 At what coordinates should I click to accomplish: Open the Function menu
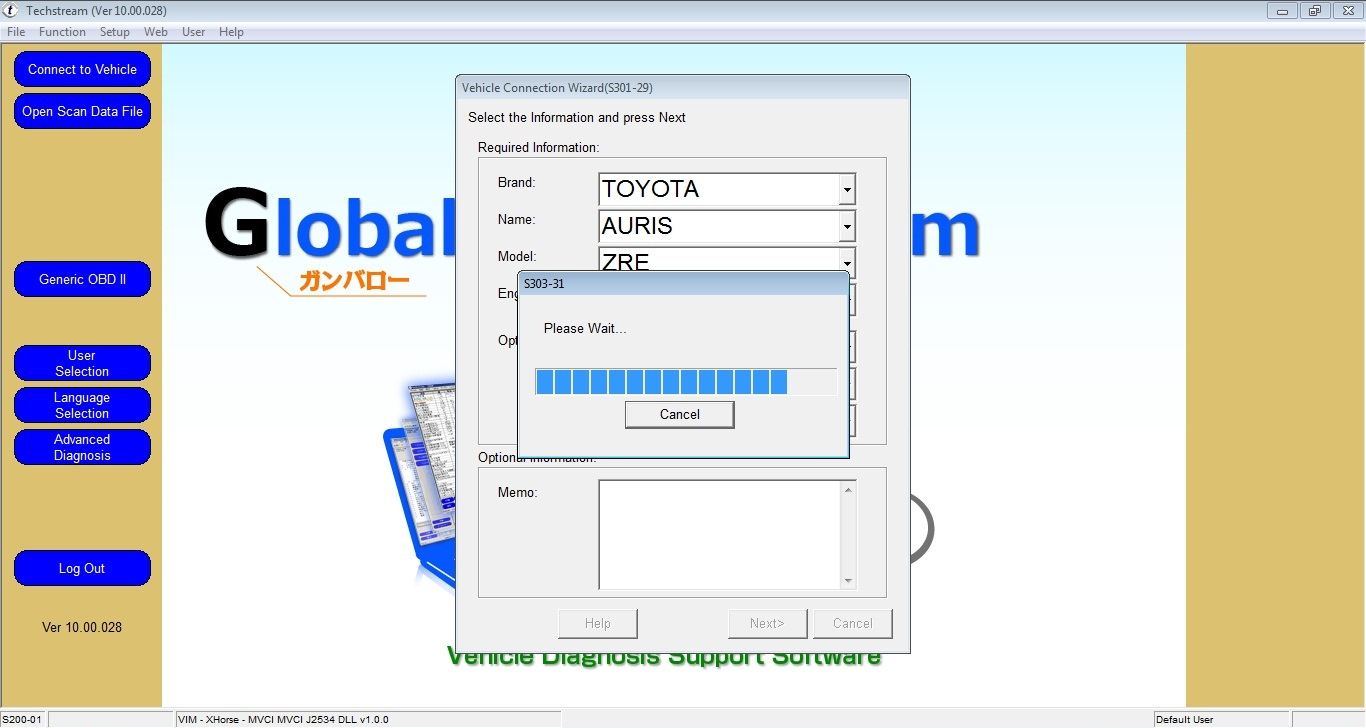coord(62,32)
